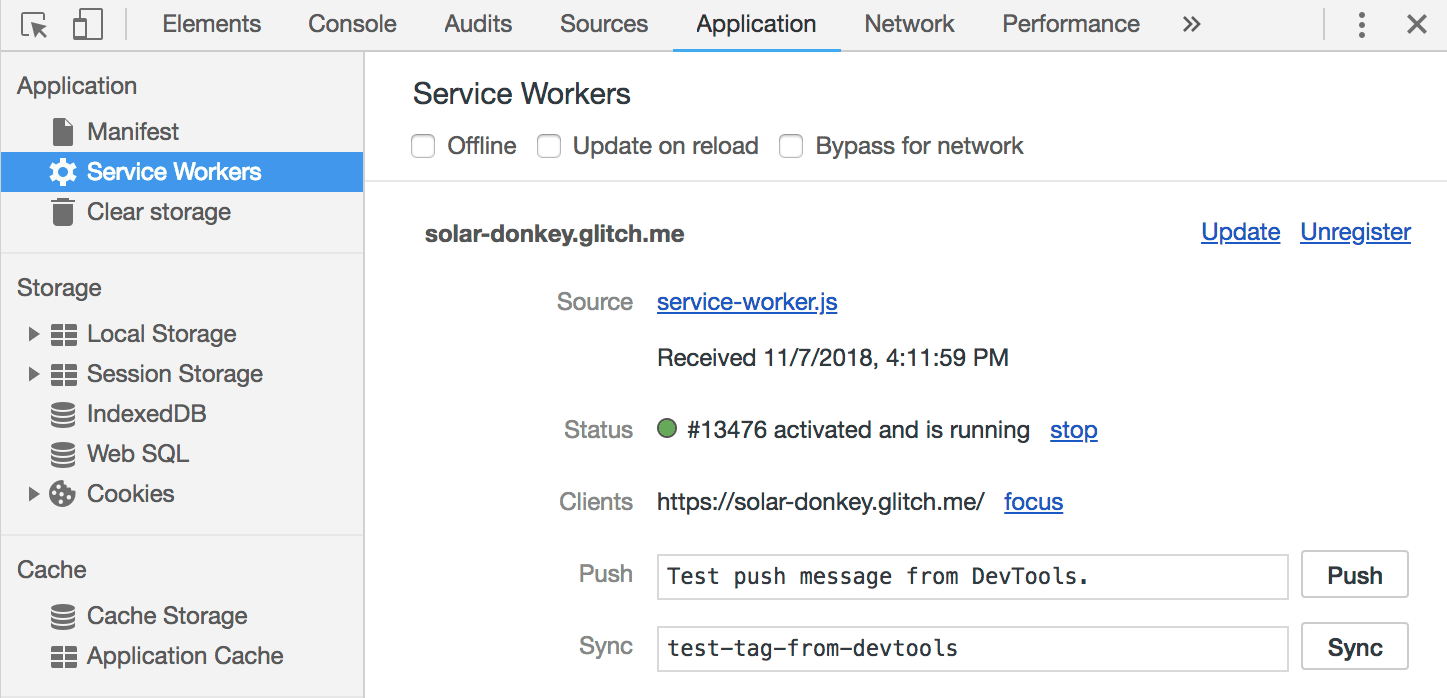Expand the Cookies section

click(x=33, y=493)
